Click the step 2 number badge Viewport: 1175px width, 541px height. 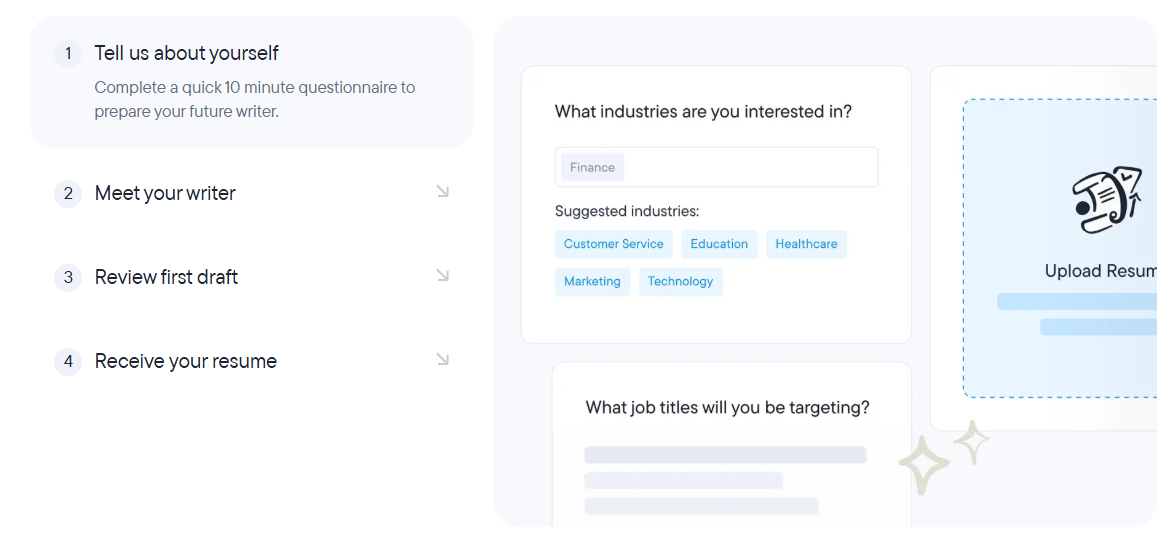(x=68, y=194)
